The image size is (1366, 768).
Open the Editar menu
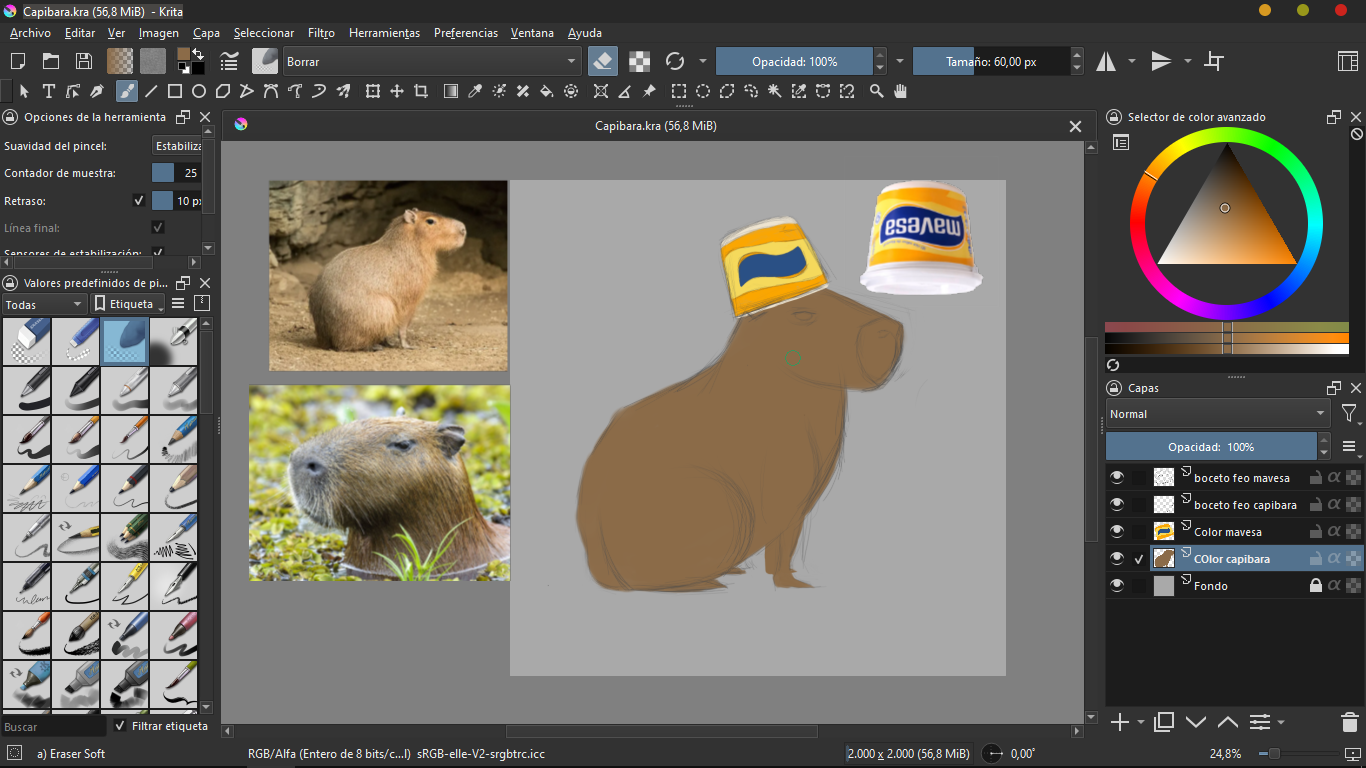[80, 33]
